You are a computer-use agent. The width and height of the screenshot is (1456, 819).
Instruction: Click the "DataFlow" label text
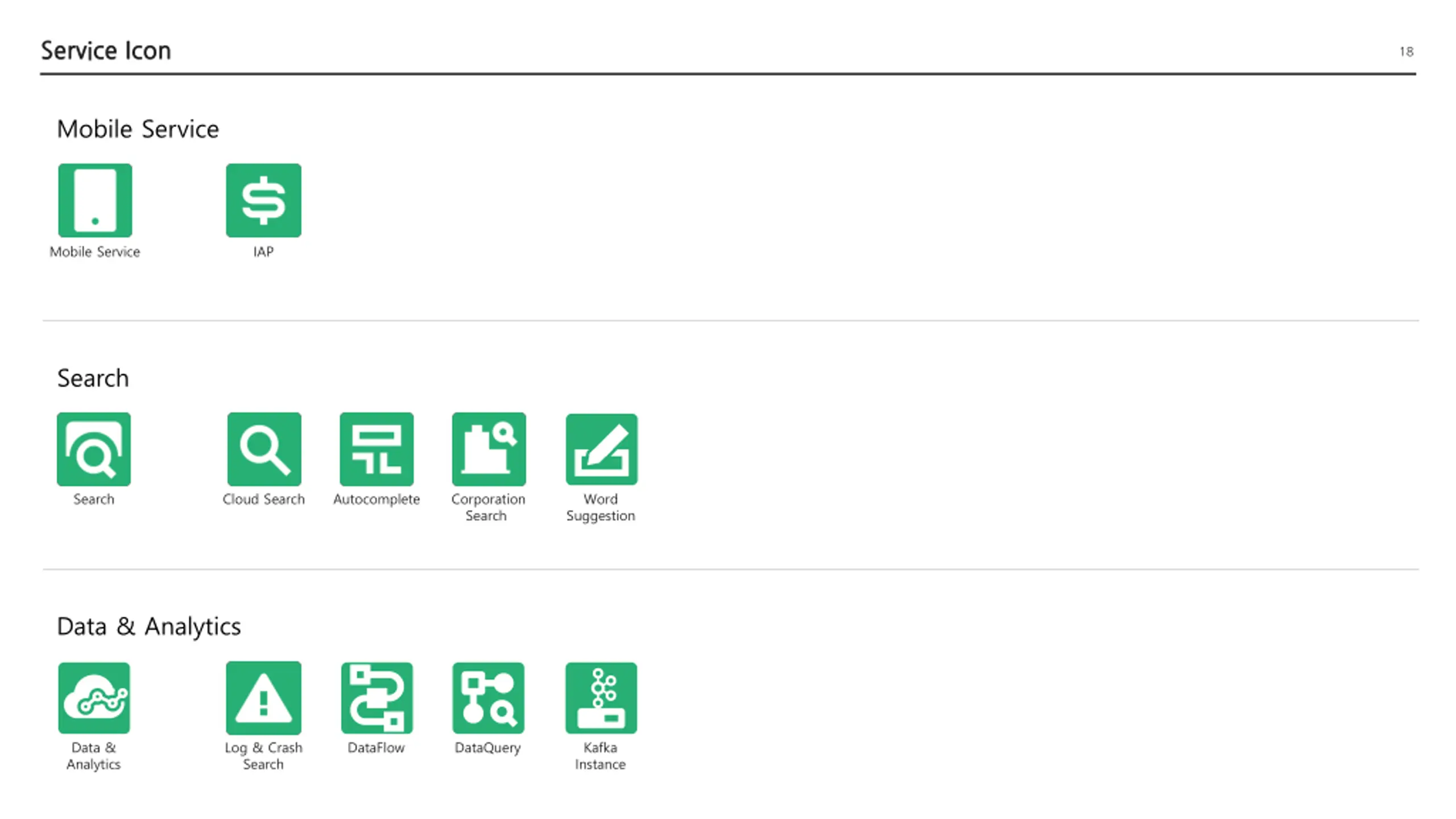coord(376,748)
